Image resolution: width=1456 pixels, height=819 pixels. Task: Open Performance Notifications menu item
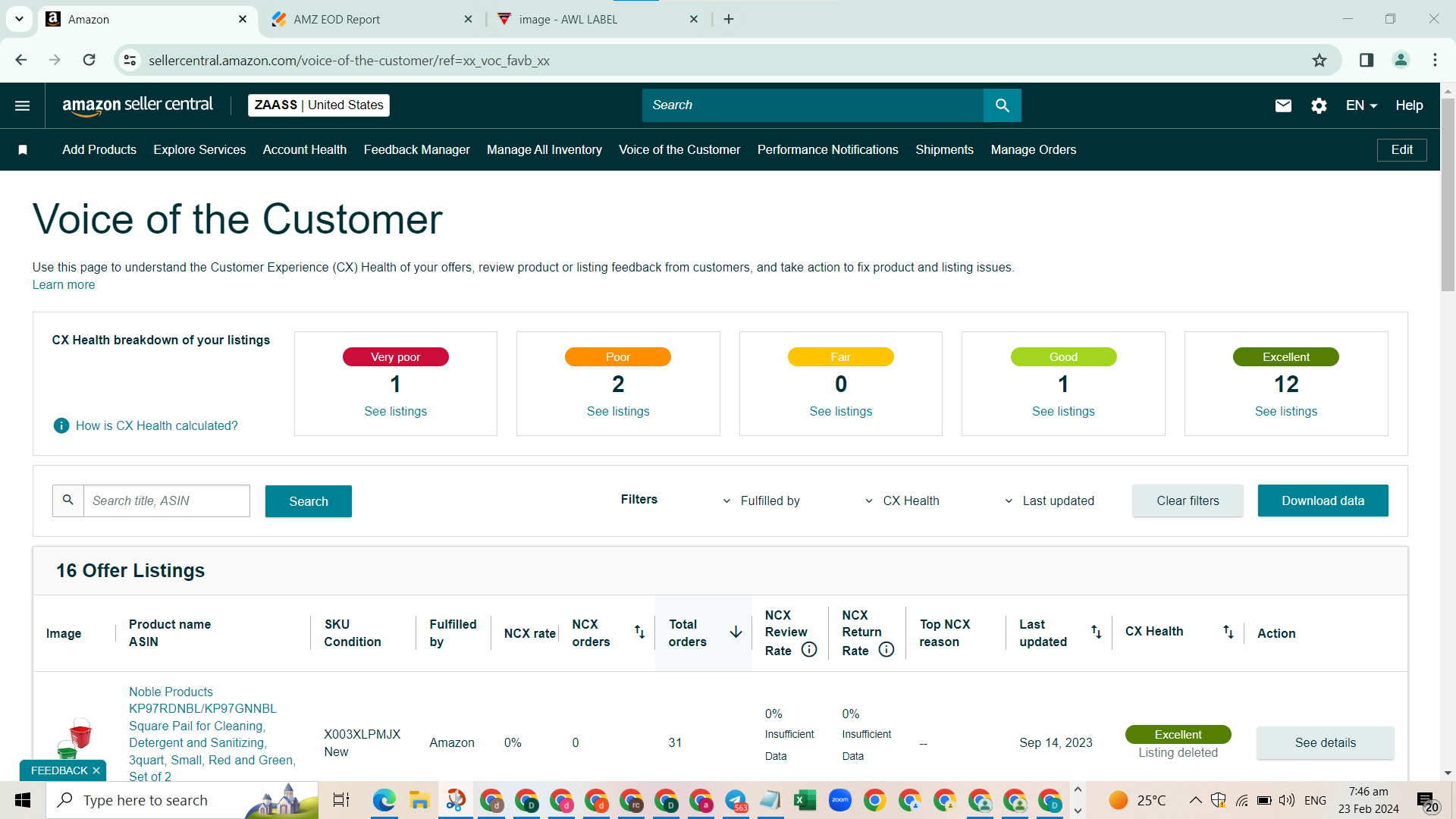click(x=827, y=150)
